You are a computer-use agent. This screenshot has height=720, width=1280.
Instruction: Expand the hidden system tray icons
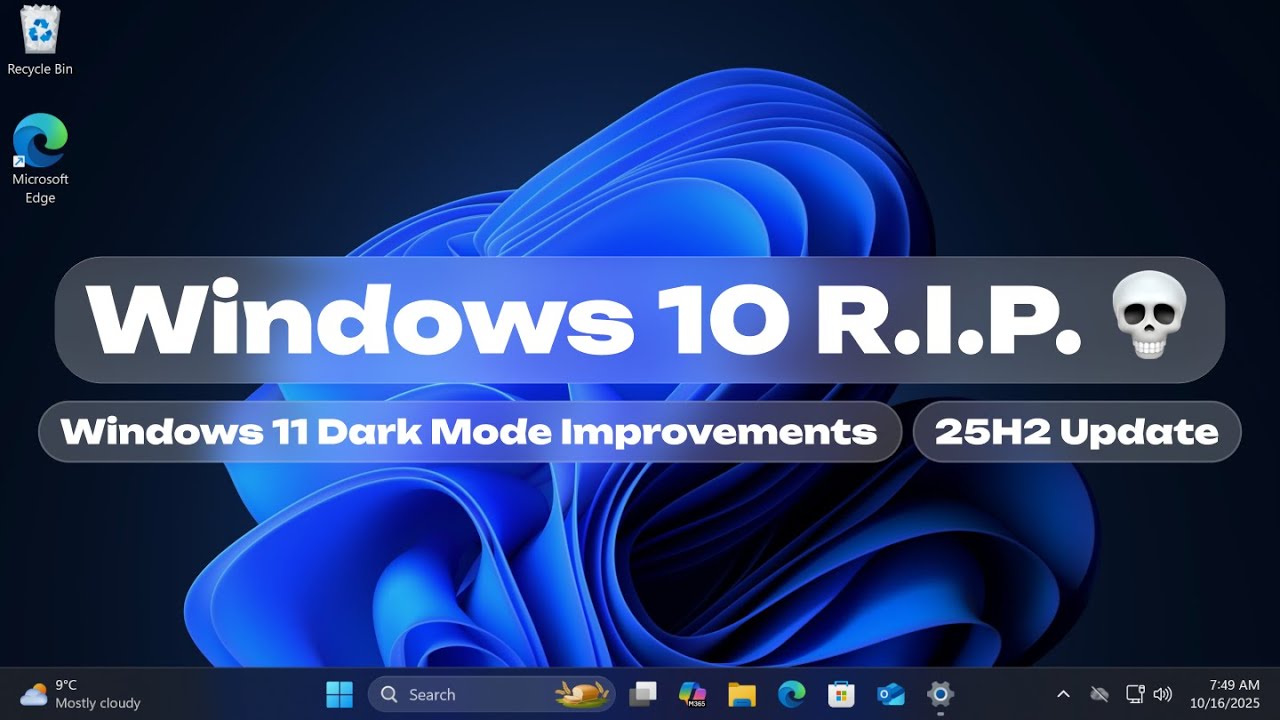coord(1063,694)
